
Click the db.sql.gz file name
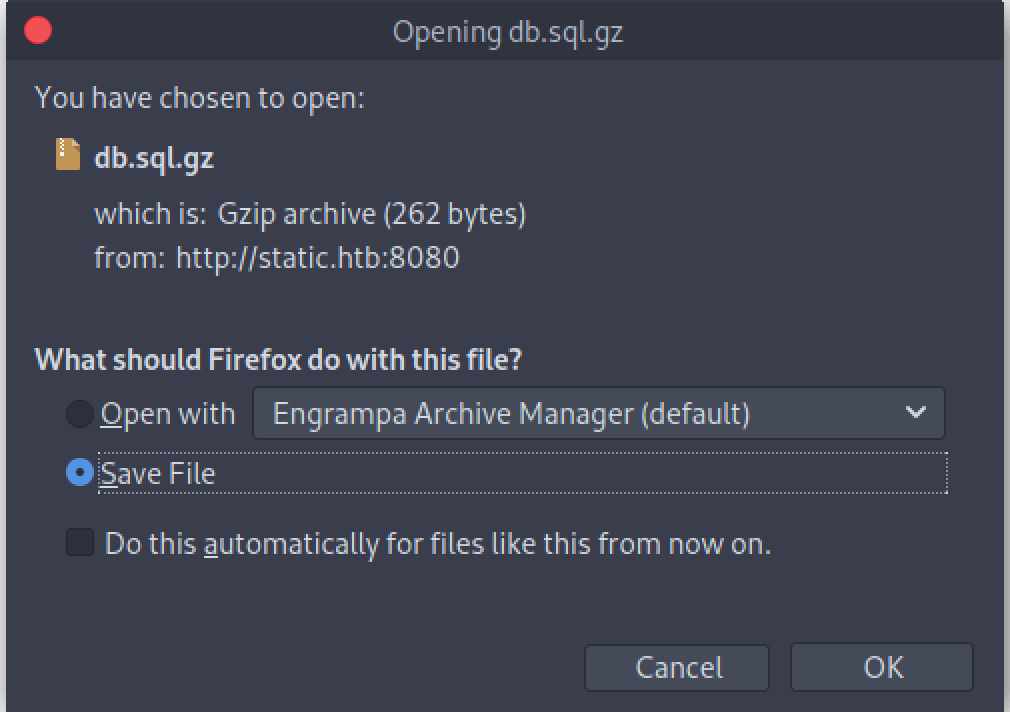(154, 158)
